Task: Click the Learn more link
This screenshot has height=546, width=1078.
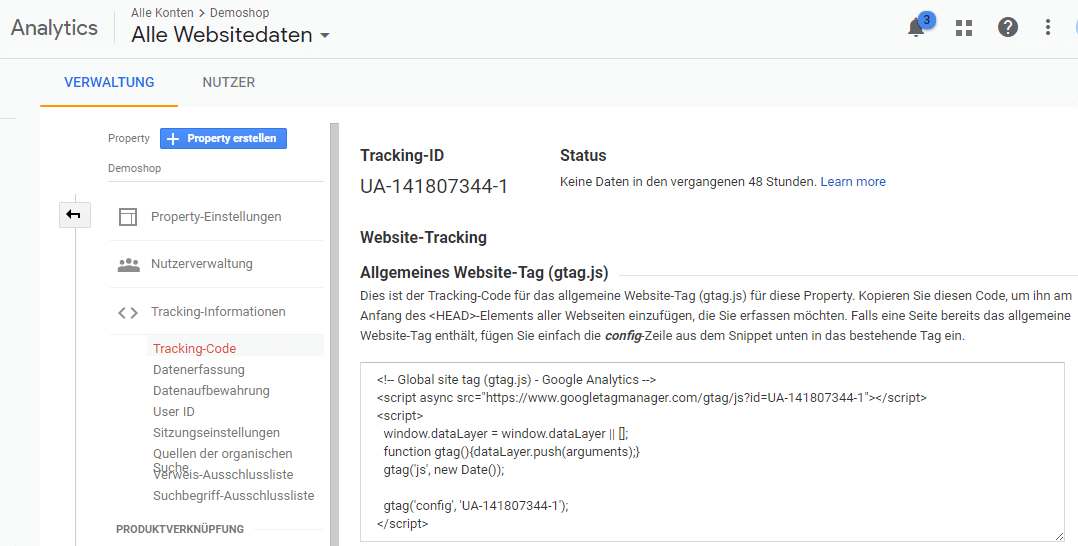Action: (x=852, y=182)
